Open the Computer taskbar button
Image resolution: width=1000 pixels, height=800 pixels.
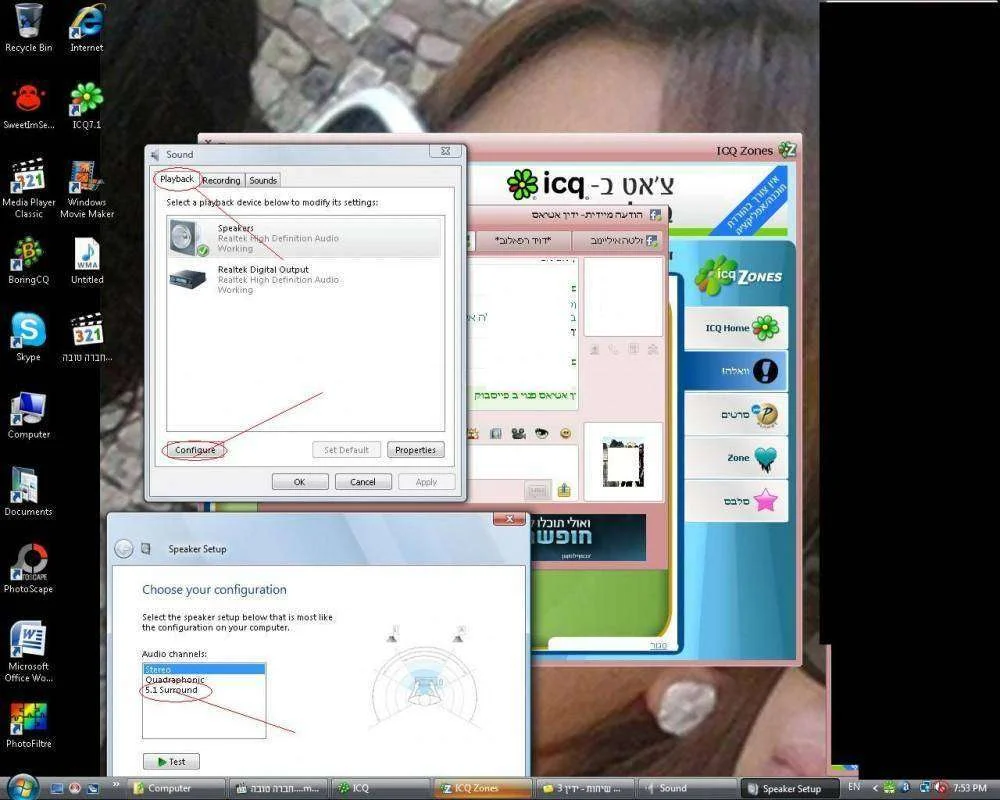click(x=177, y=788)
